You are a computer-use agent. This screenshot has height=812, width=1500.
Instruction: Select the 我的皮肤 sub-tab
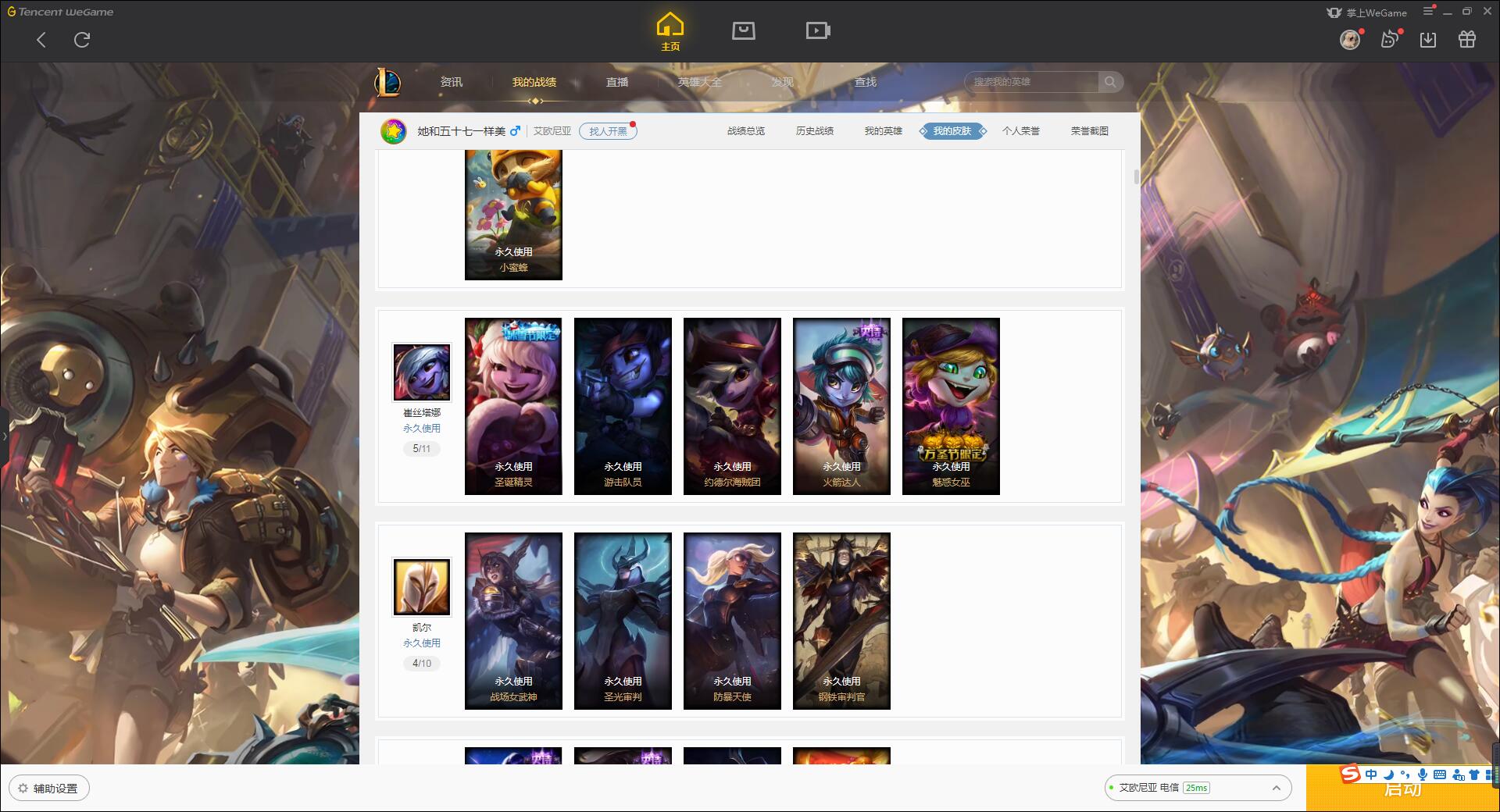pyautogui.click(x=952, y=131)
